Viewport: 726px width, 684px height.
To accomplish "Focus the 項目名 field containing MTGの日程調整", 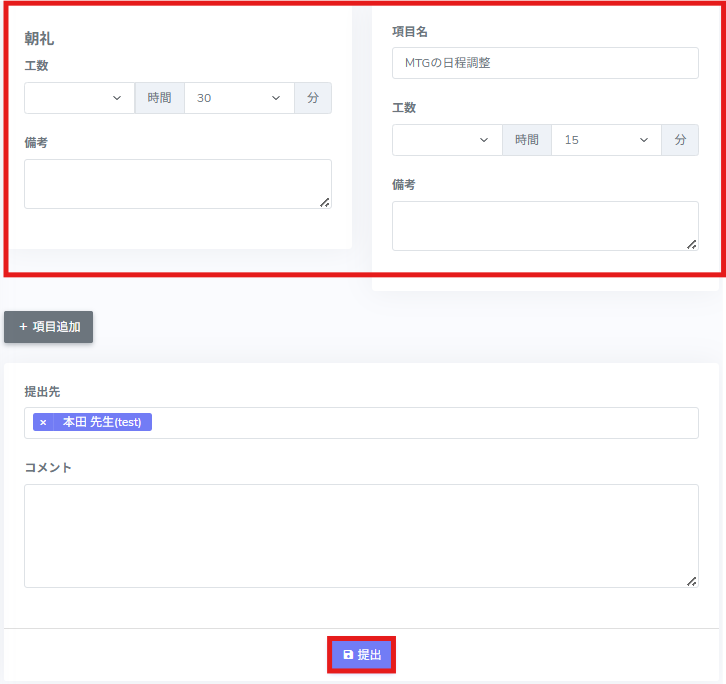I will tap(545, 63).
